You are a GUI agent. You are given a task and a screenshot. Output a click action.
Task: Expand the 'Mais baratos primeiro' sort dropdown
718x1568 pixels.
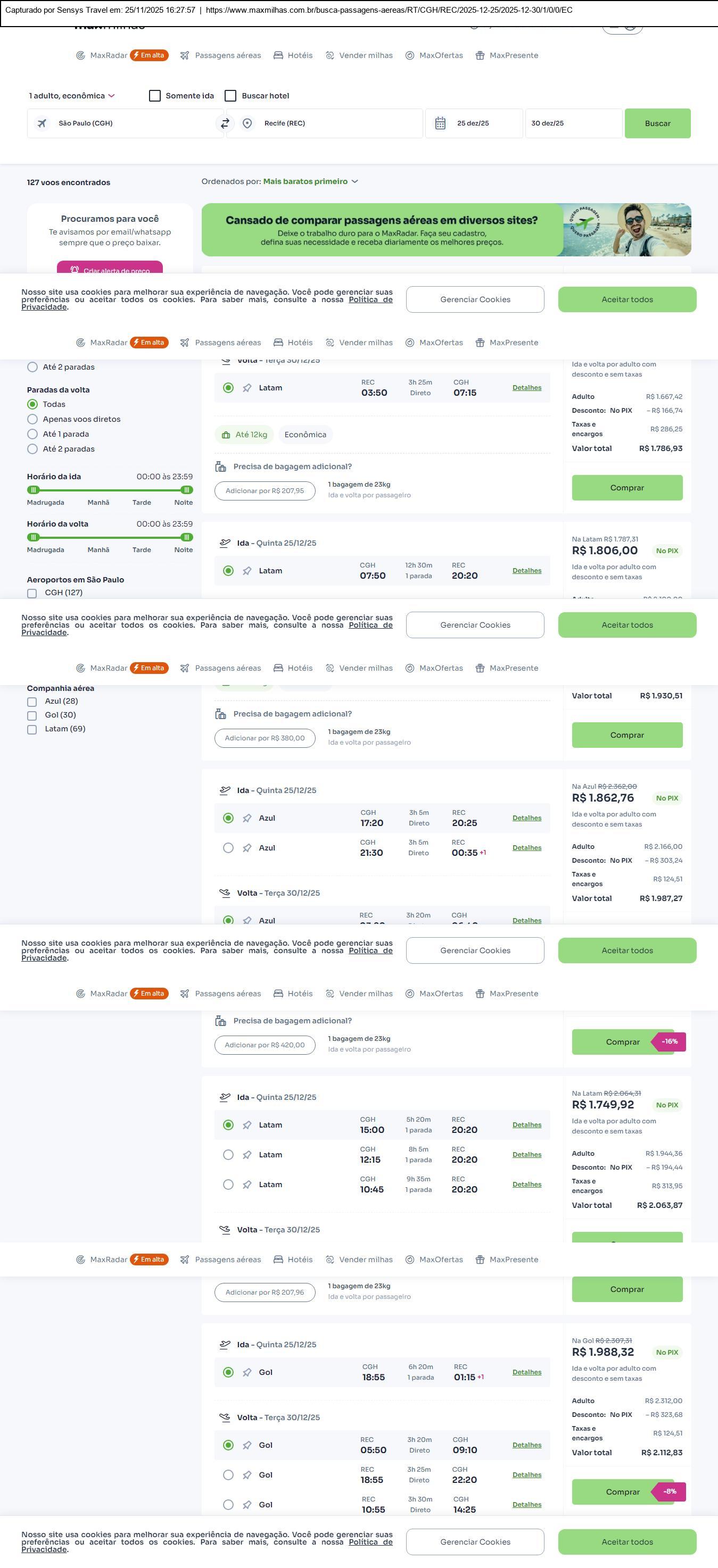[x=311, y=181]
